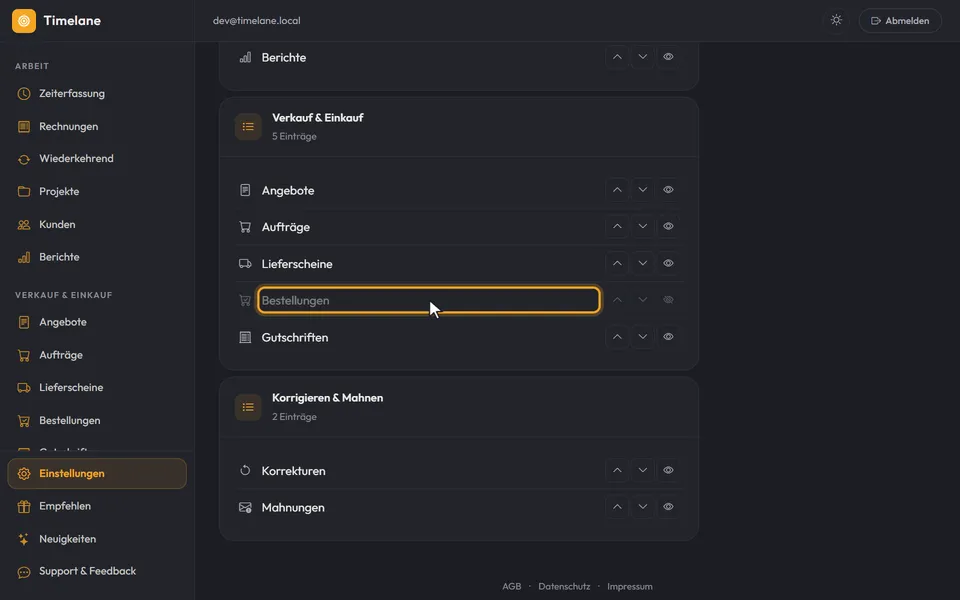
Task: Click the truck icon in Lieferscheine row
Action: click(245, 263)
